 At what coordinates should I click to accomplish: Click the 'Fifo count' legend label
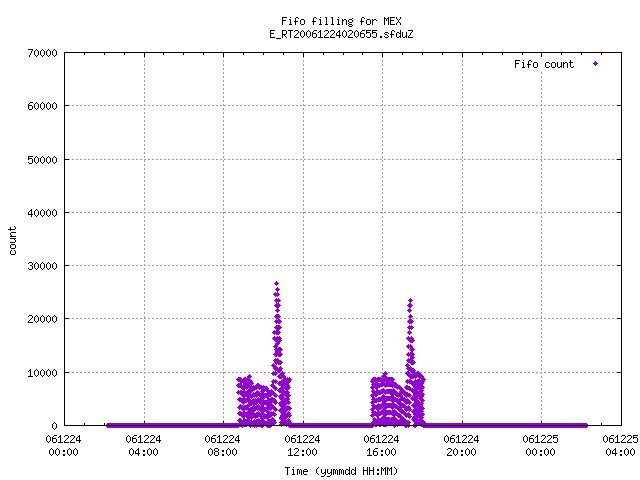click(544, 64)
